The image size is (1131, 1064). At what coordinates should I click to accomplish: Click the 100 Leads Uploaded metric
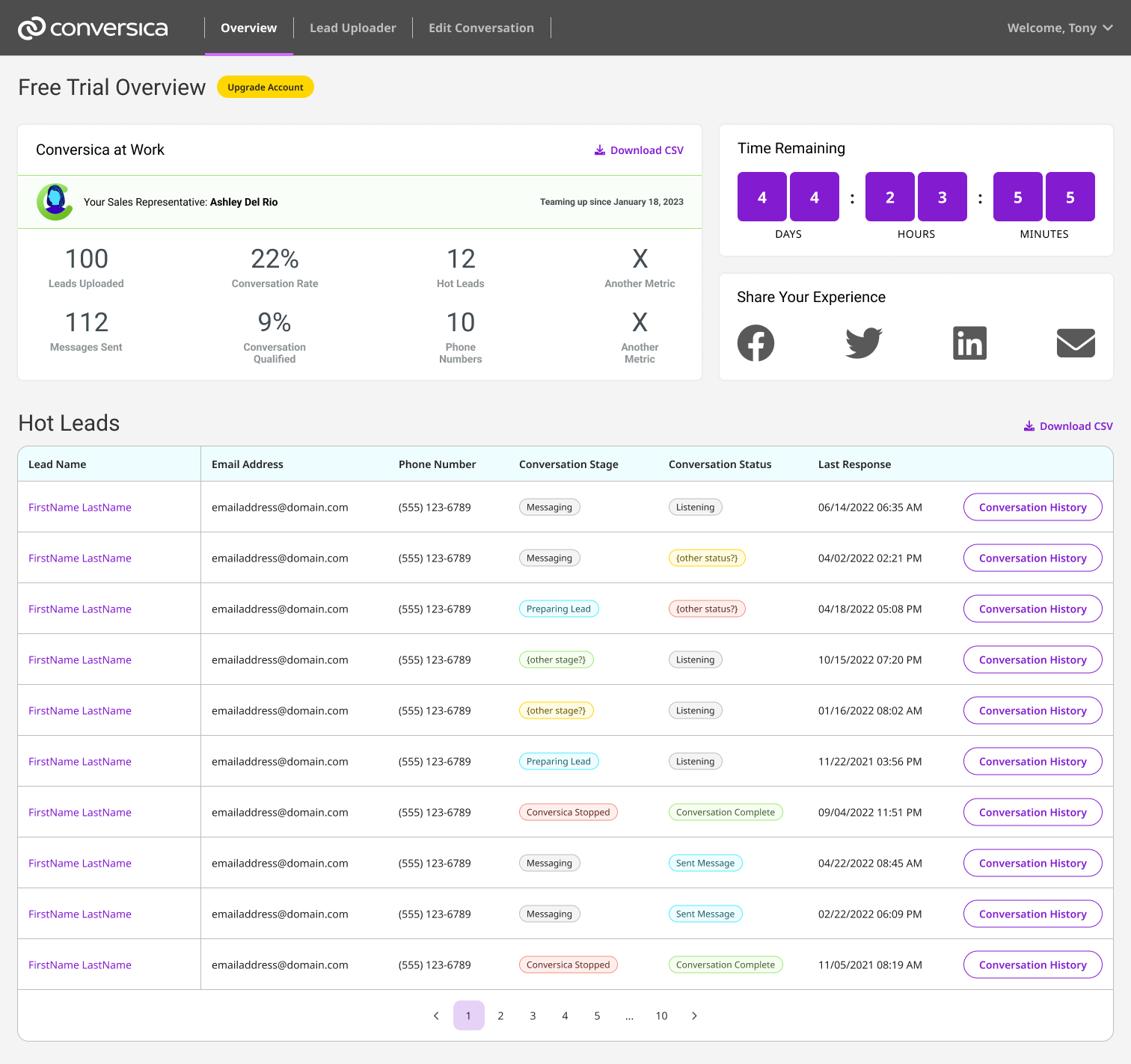pyautogui.click(x=86, y=267)
